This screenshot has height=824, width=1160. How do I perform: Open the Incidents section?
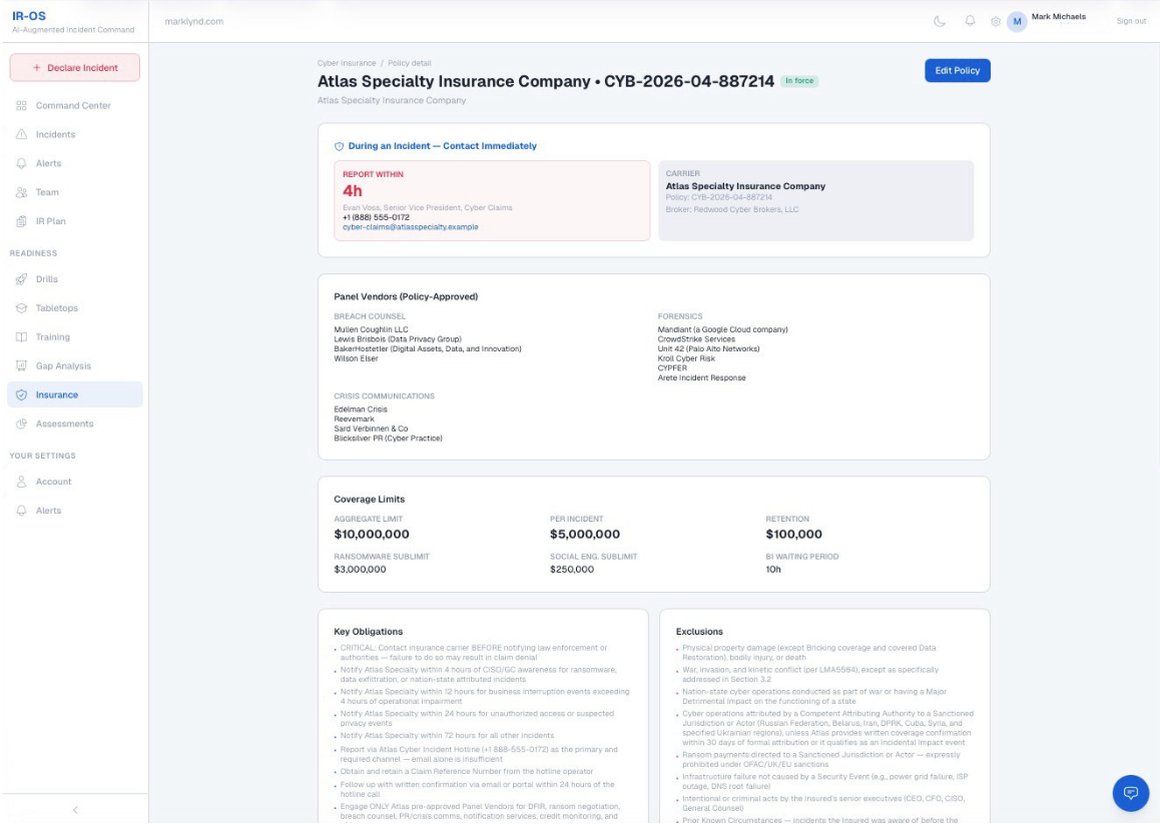53,134
